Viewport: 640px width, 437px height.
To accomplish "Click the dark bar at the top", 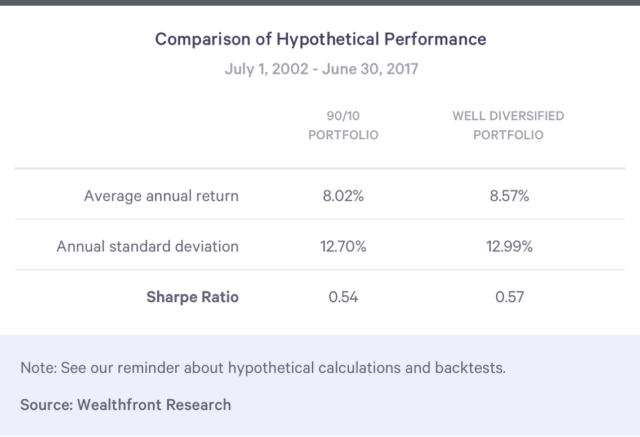I will pyautogui.click(x=320, y=2).
